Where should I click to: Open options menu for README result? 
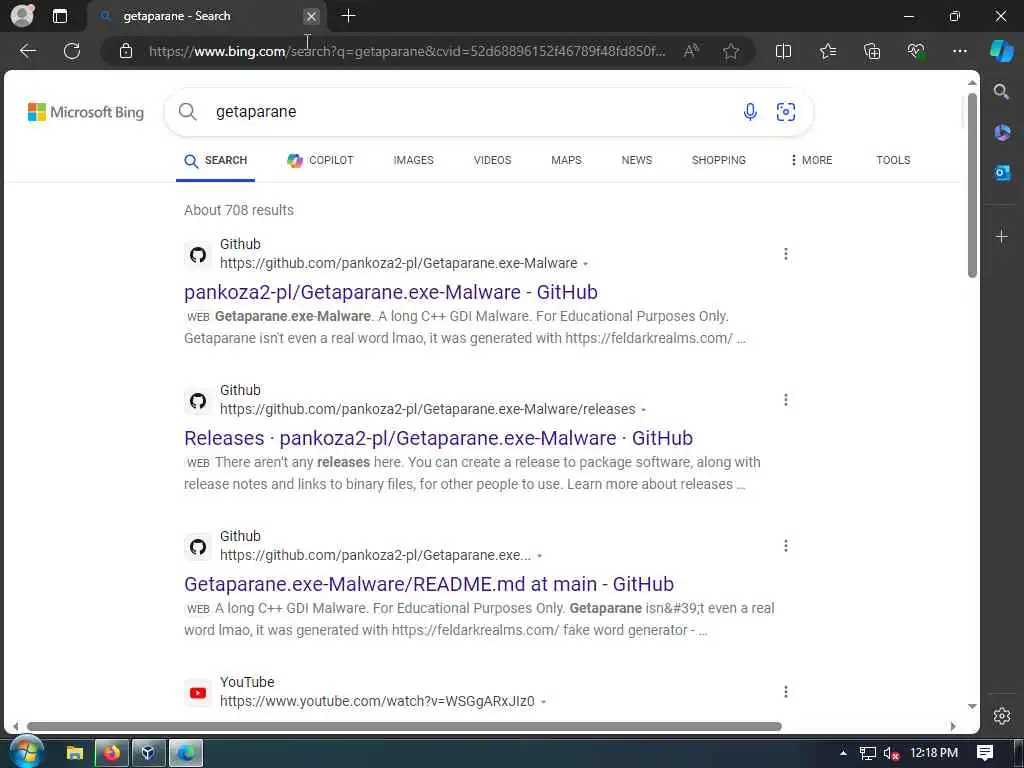click(x=786, y=545)
